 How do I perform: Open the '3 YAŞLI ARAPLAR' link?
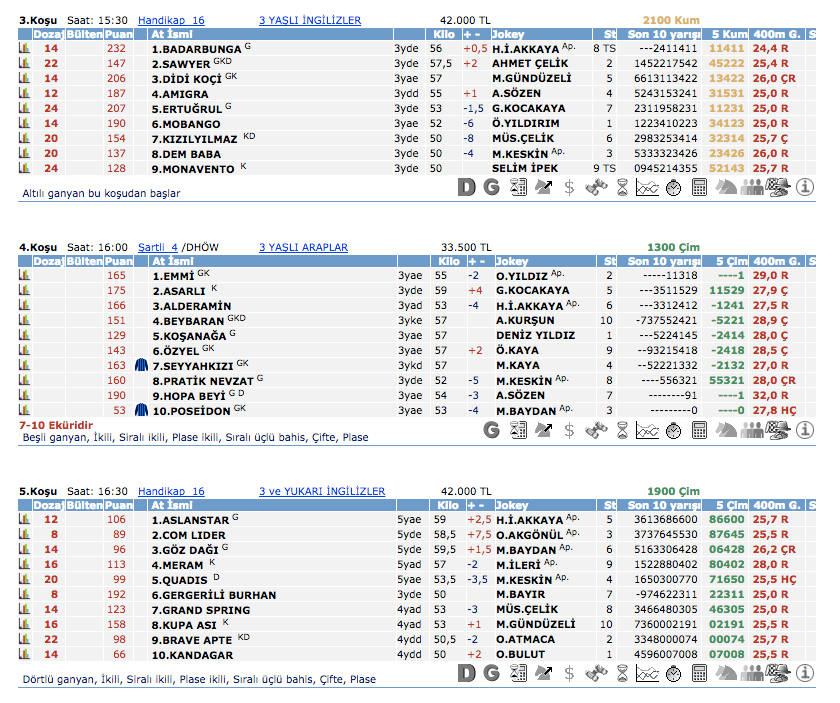(x=303, y=247)
